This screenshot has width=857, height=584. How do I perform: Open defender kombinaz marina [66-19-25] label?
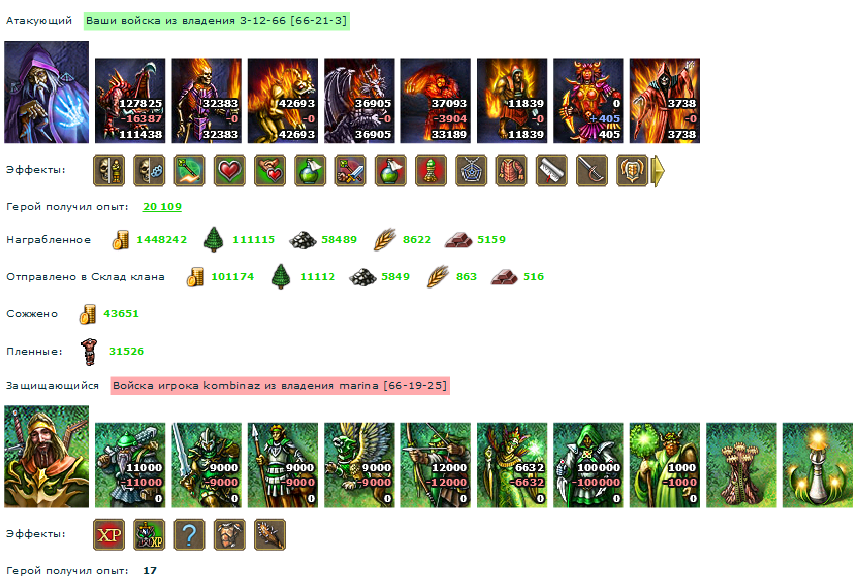(280, 386)
